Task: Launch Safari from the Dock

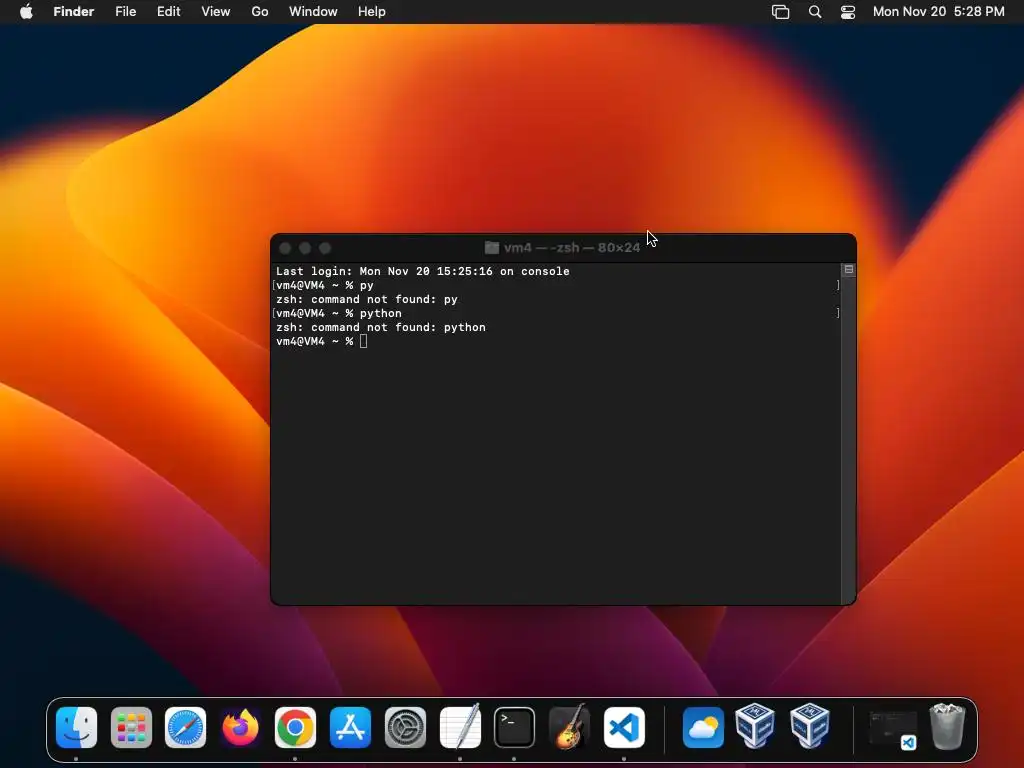Action: click(185, 728)
